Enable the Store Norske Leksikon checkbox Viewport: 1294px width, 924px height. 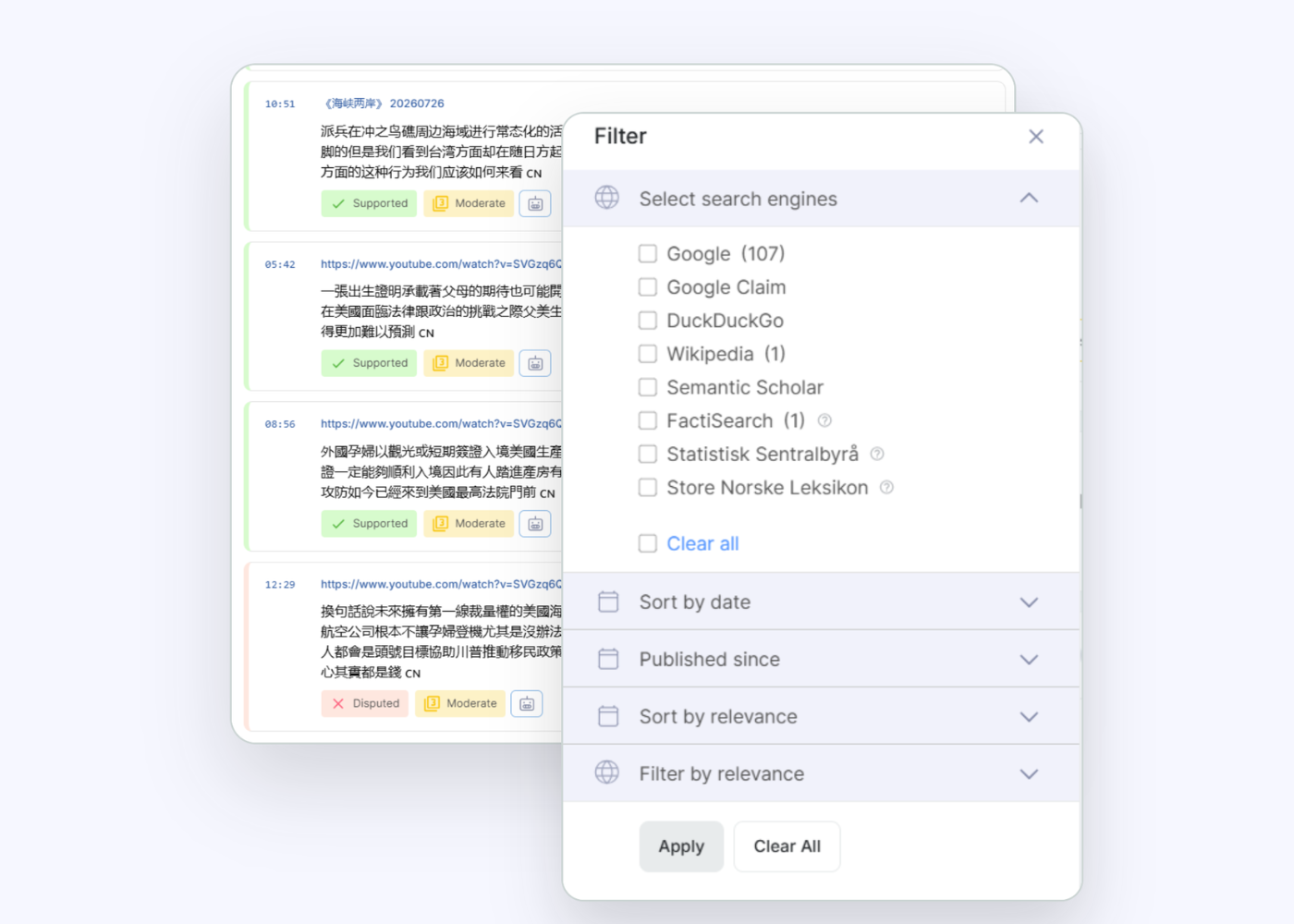648,487
